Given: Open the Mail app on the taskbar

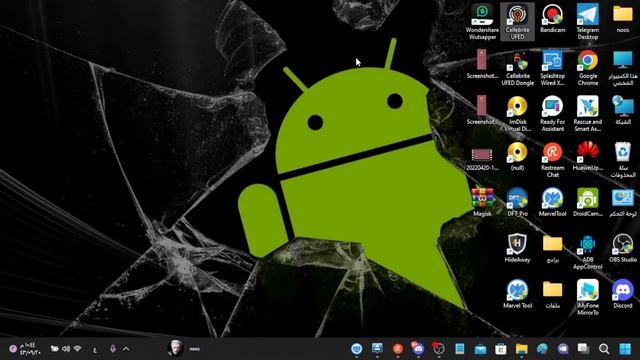Looking at the screenshot, I should click(x=480, y=349).
